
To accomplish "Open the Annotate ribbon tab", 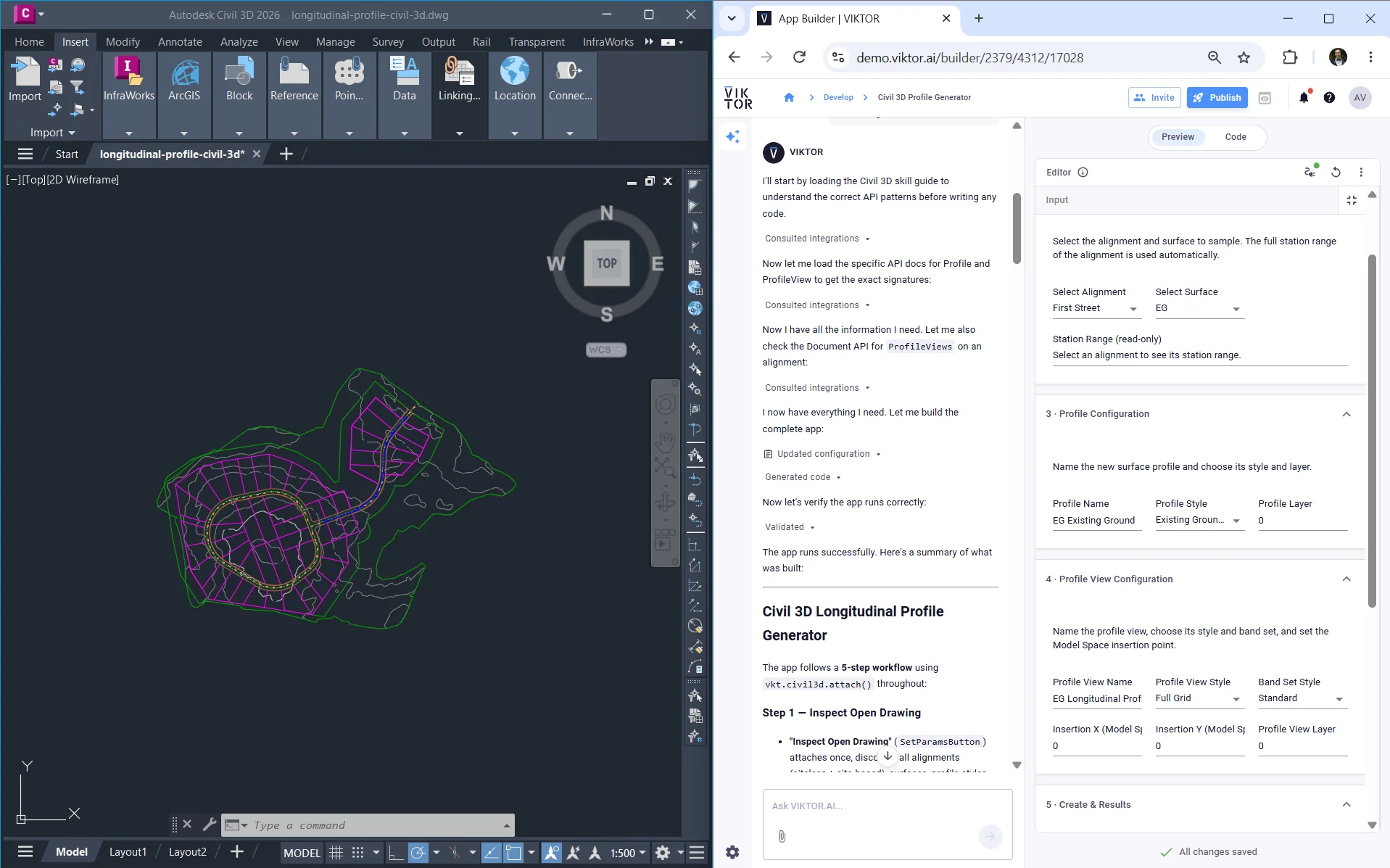I will (180, 41).
